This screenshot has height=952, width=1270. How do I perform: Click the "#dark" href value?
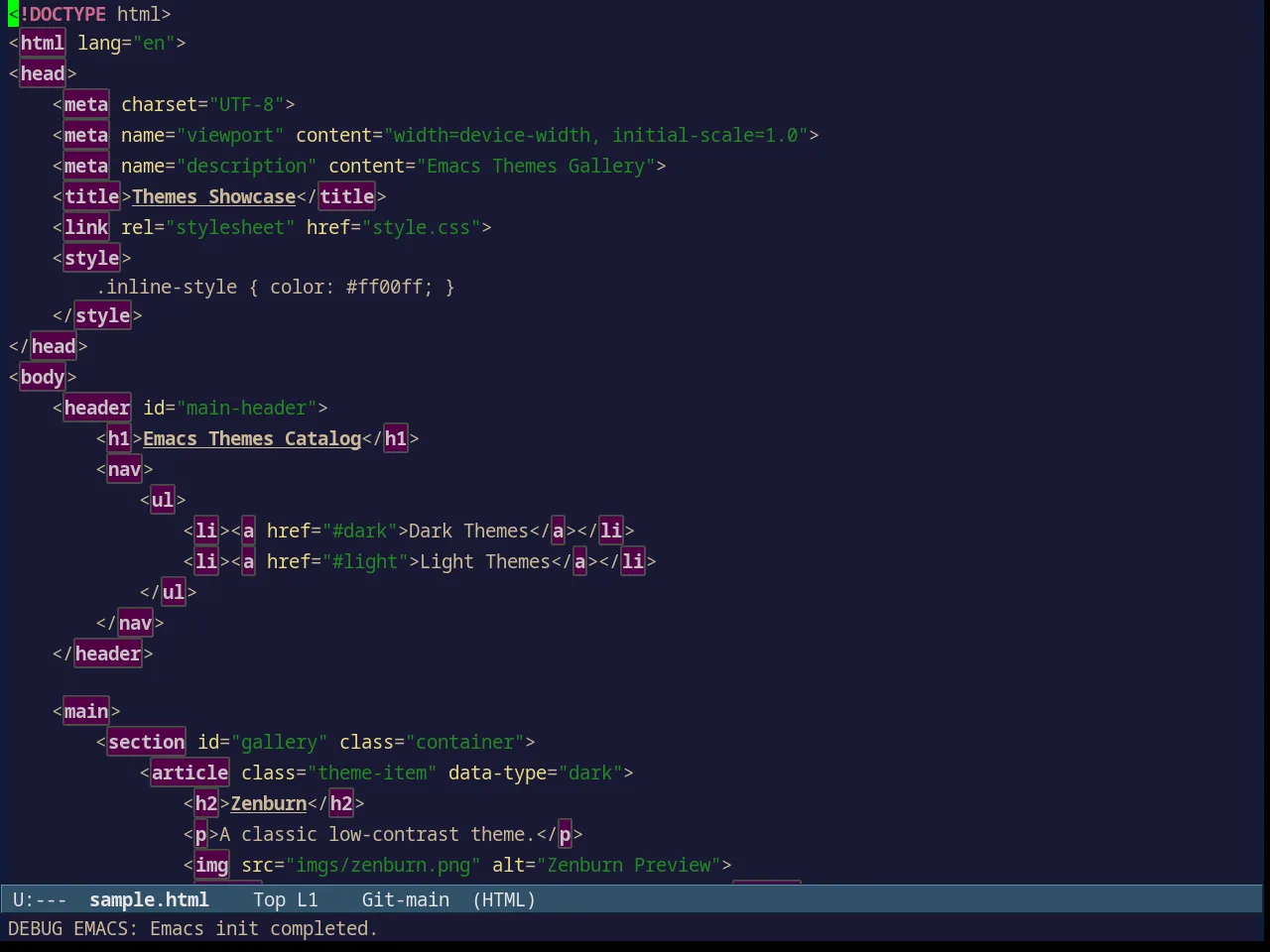(x=359, y=531)
